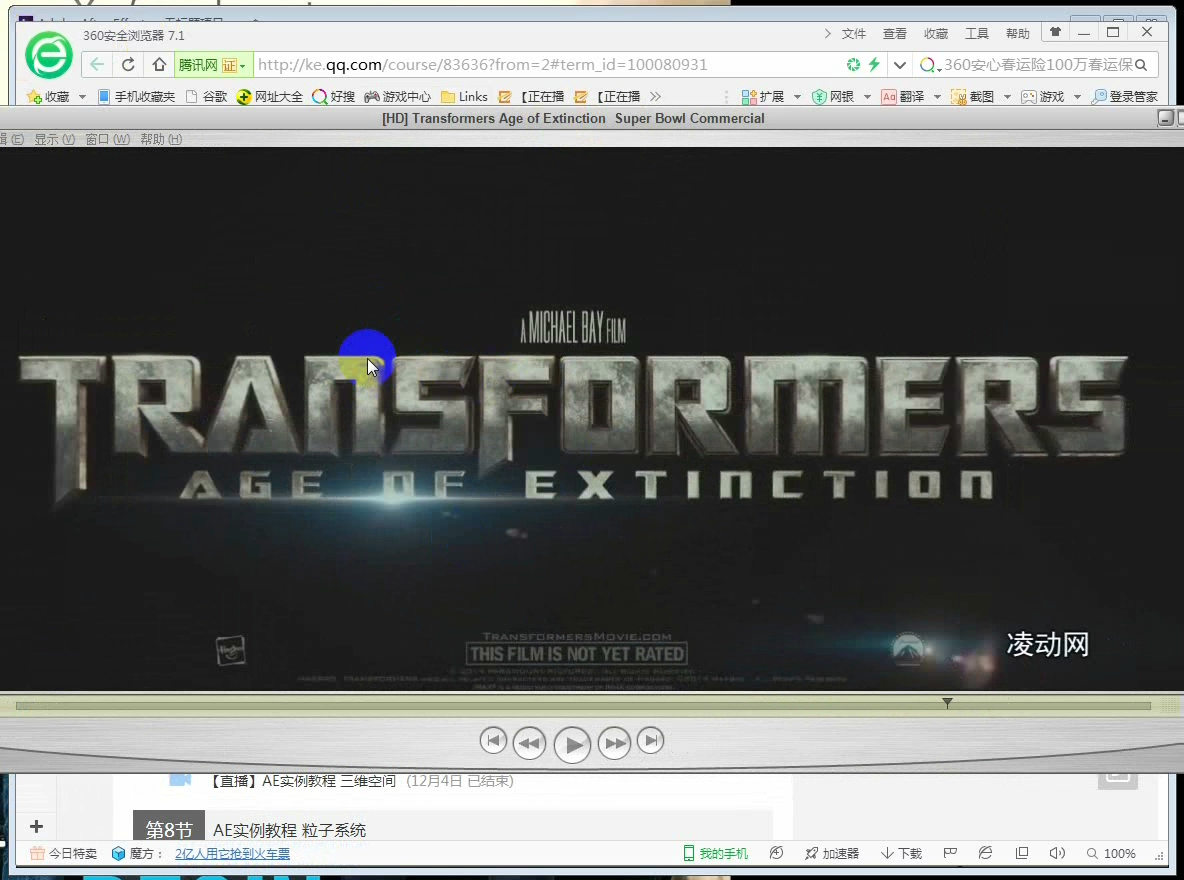
Task: Go back with the browser back arrow
Action: click(x=97, y=65)
